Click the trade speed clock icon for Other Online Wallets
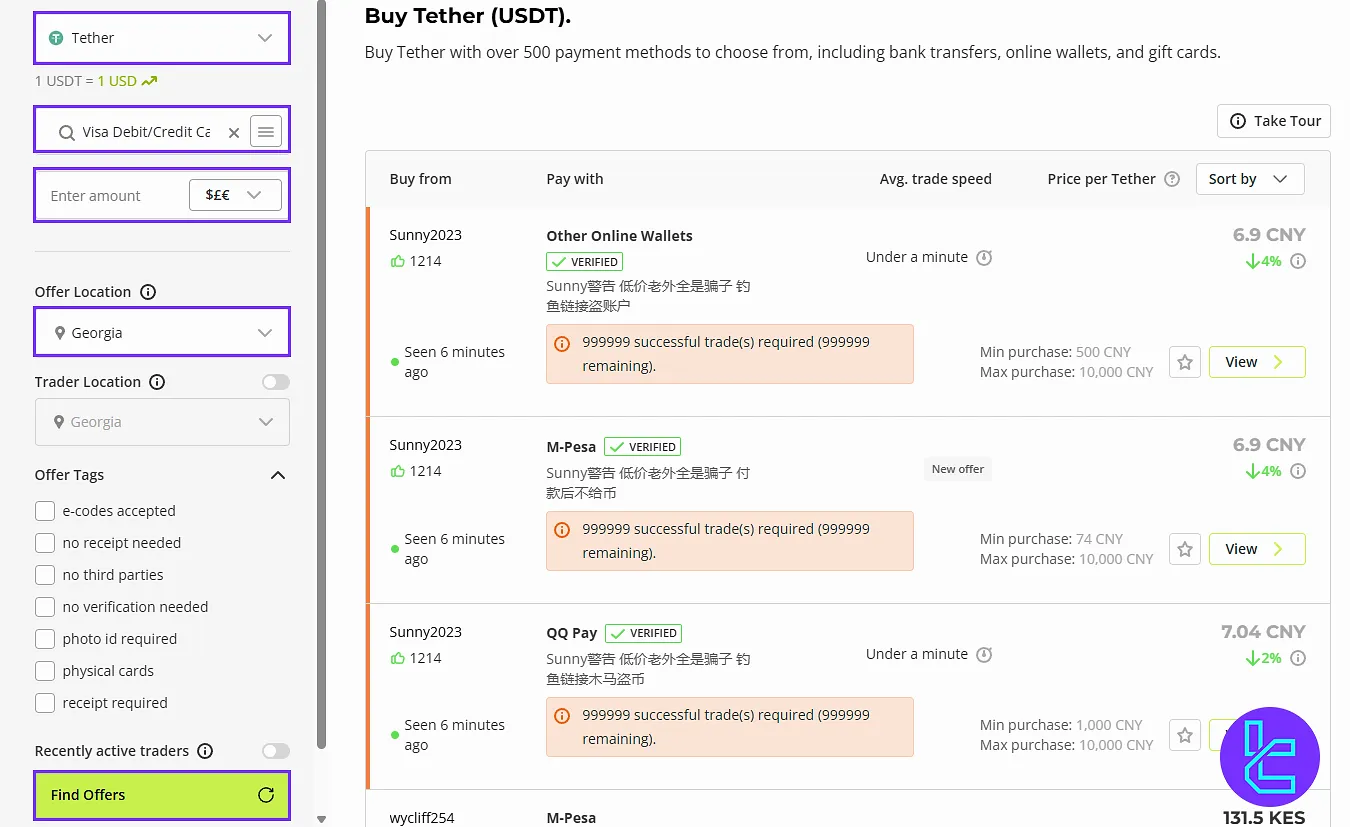Viewport: 1350px width, 827px height. pyautogui.click(x=984, y=258)
